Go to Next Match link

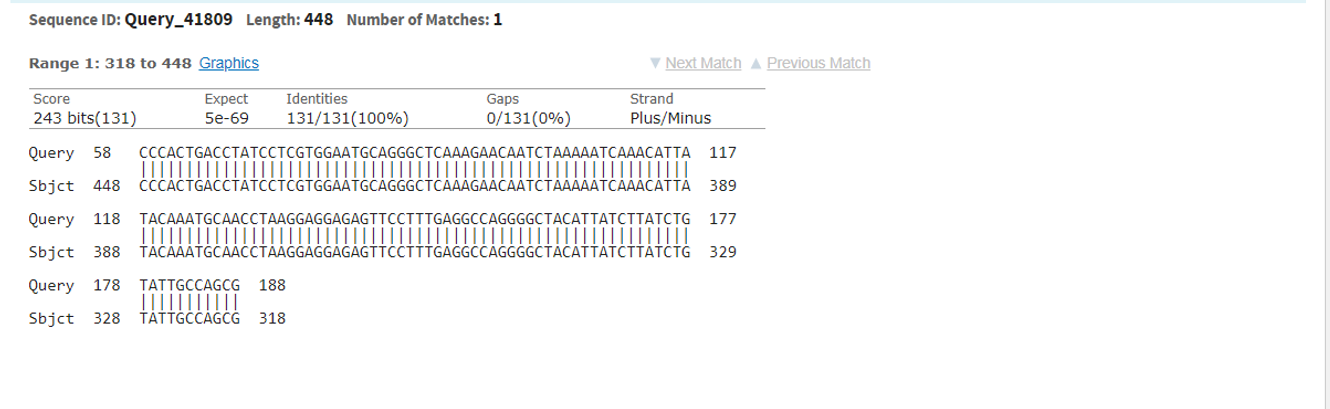[703, 63]
